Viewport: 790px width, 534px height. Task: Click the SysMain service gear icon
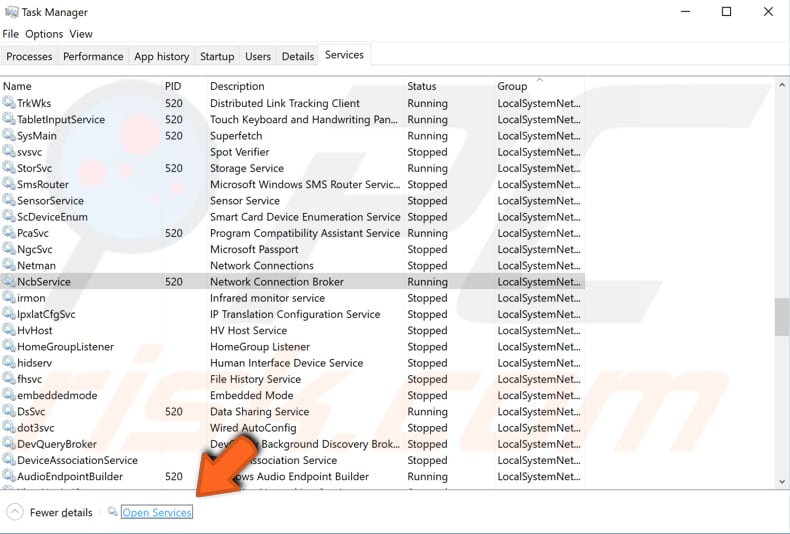point(9,135)
